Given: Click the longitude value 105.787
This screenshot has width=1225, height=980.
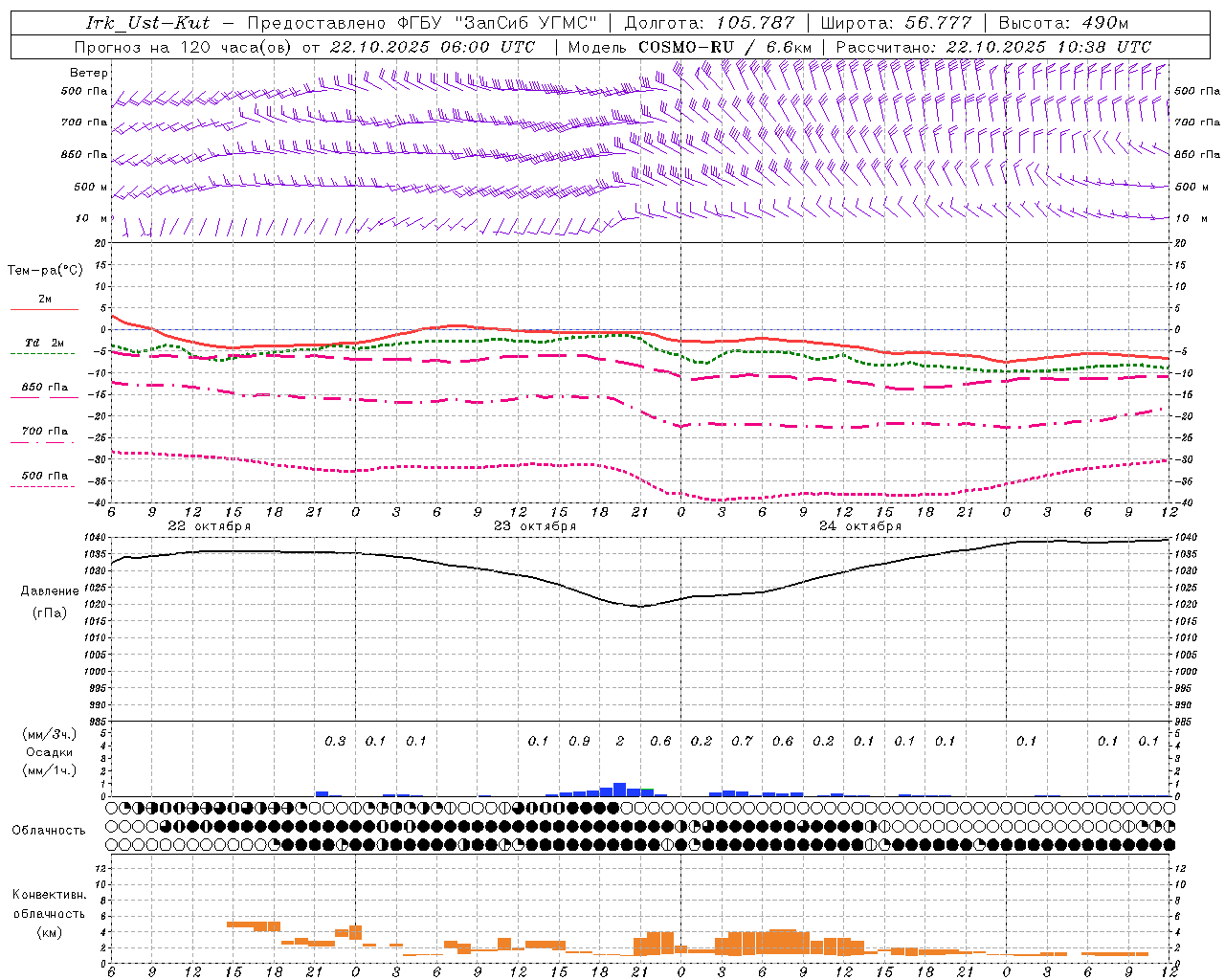Looking at the screenshot, I should tap(755, 23).
